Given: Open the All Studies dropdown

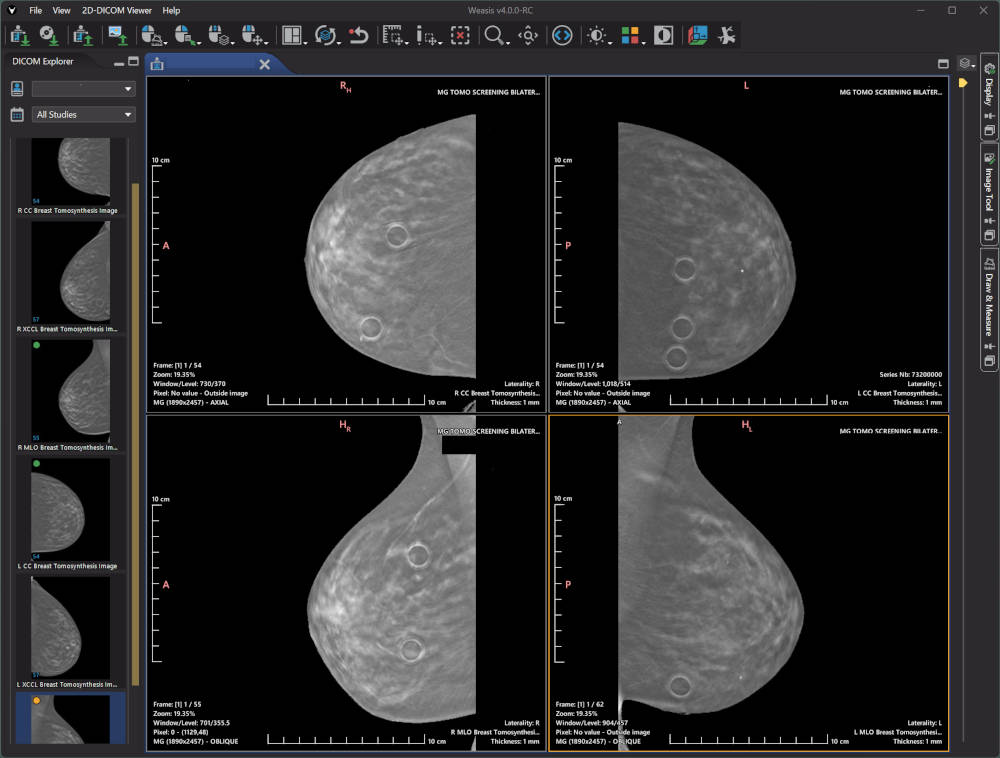Looking at the screenshot, I should tap(83, 115).
